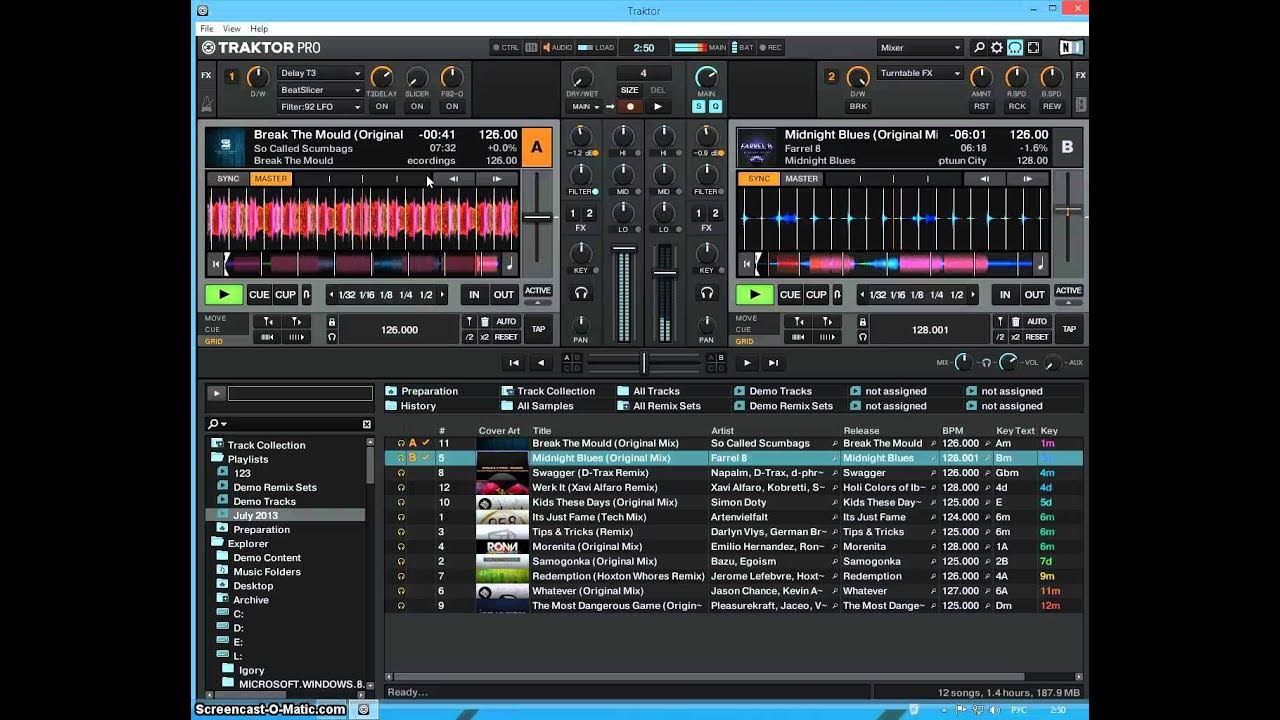Open the BeatSlicer effect dropdown
The width and height of the screenshot is (1280, 720).
coord(320,90)
